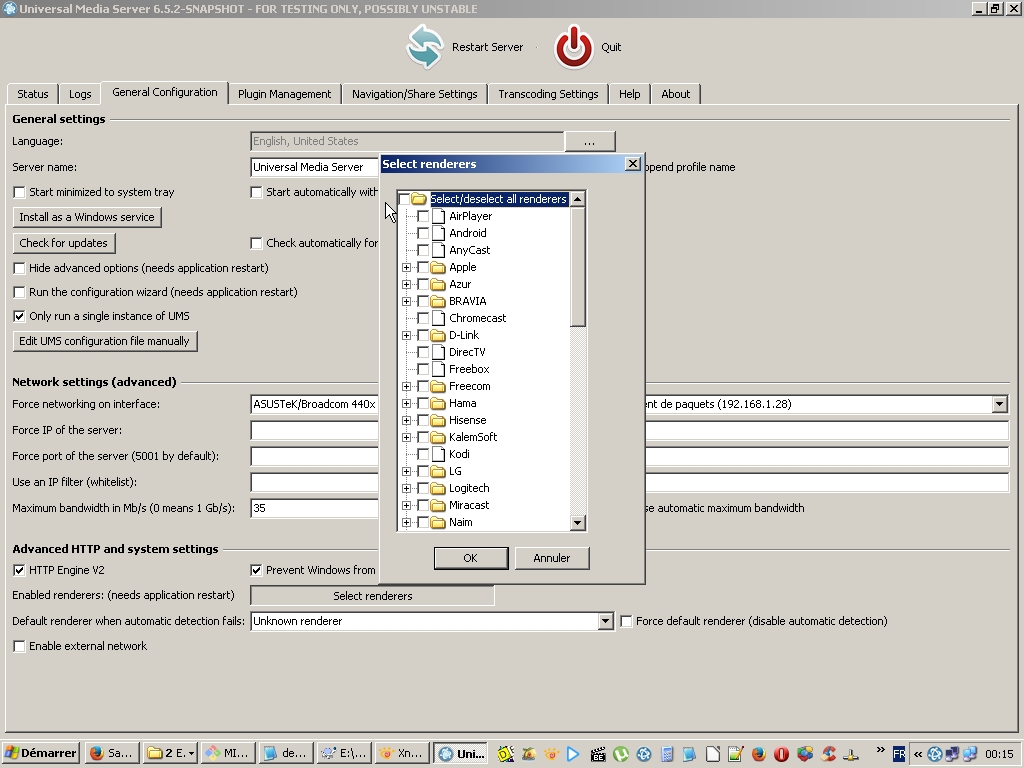This screenshot has height=768, width=1024.
Task: Click the Freebox document icon
Action: (x=438, y=369)
